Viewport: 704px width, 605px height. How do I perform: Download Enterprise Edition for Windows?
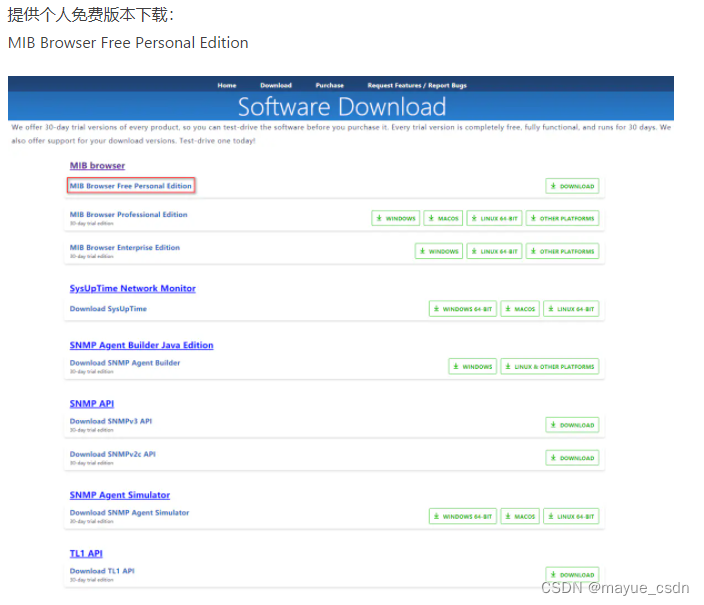pos(439,251)
